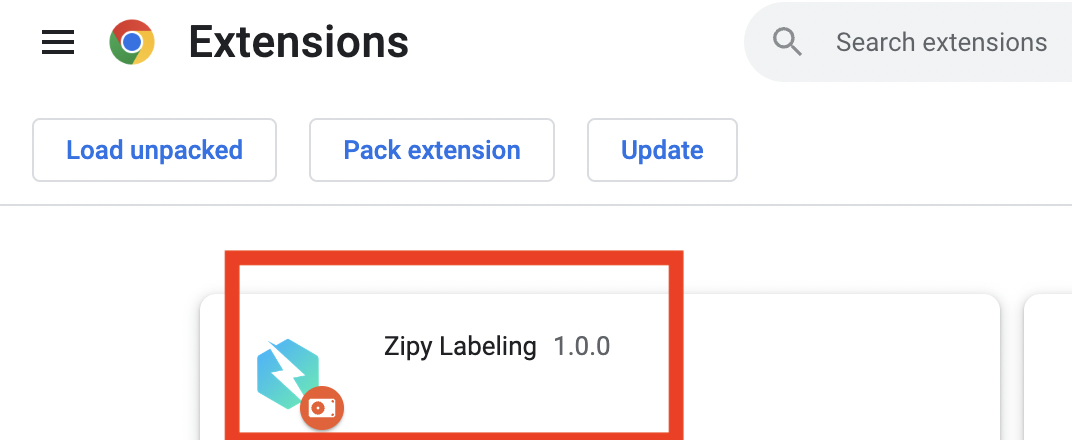Click the Chrome logo icon
Screen dimensions: 1072x440
(132, 42)
